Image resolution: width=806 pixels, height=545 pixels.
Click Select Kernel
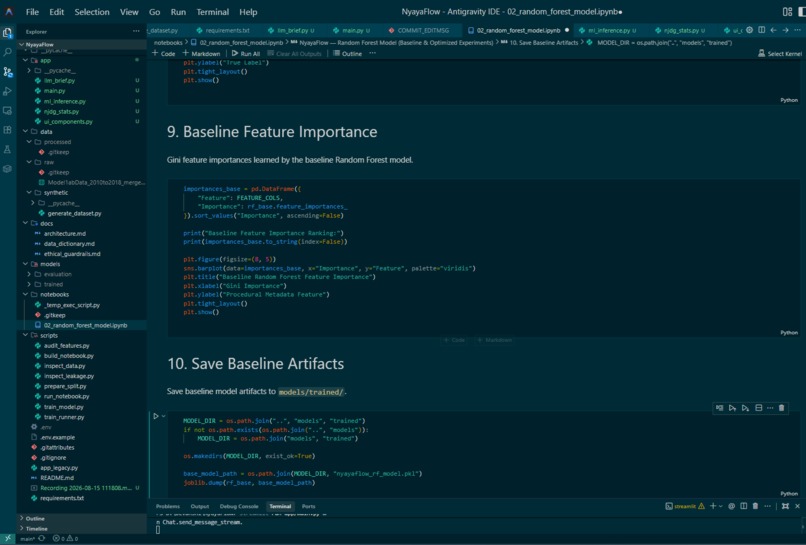[780, 53]
